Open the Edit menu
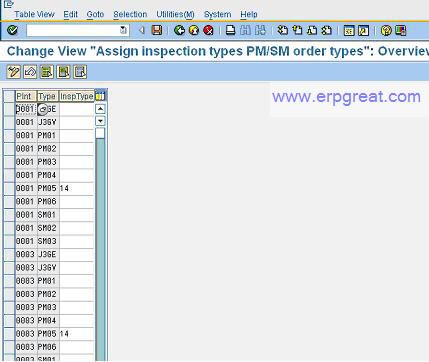This screenshot has width=429, height=362. [71, 14]
